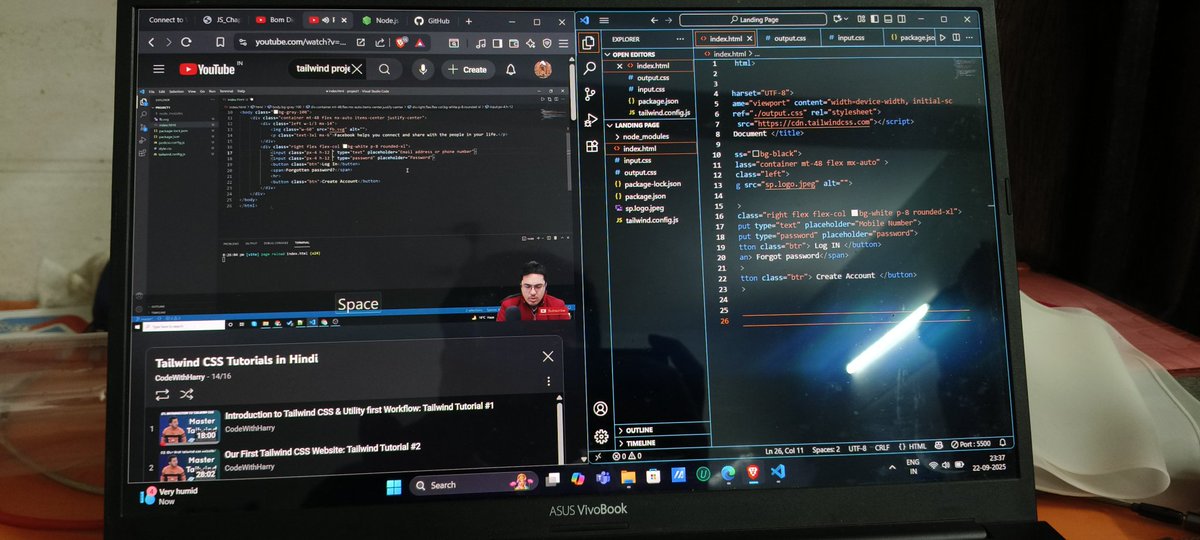
Task: Click the YouTube search magnifier button
Action: [384, 69]
